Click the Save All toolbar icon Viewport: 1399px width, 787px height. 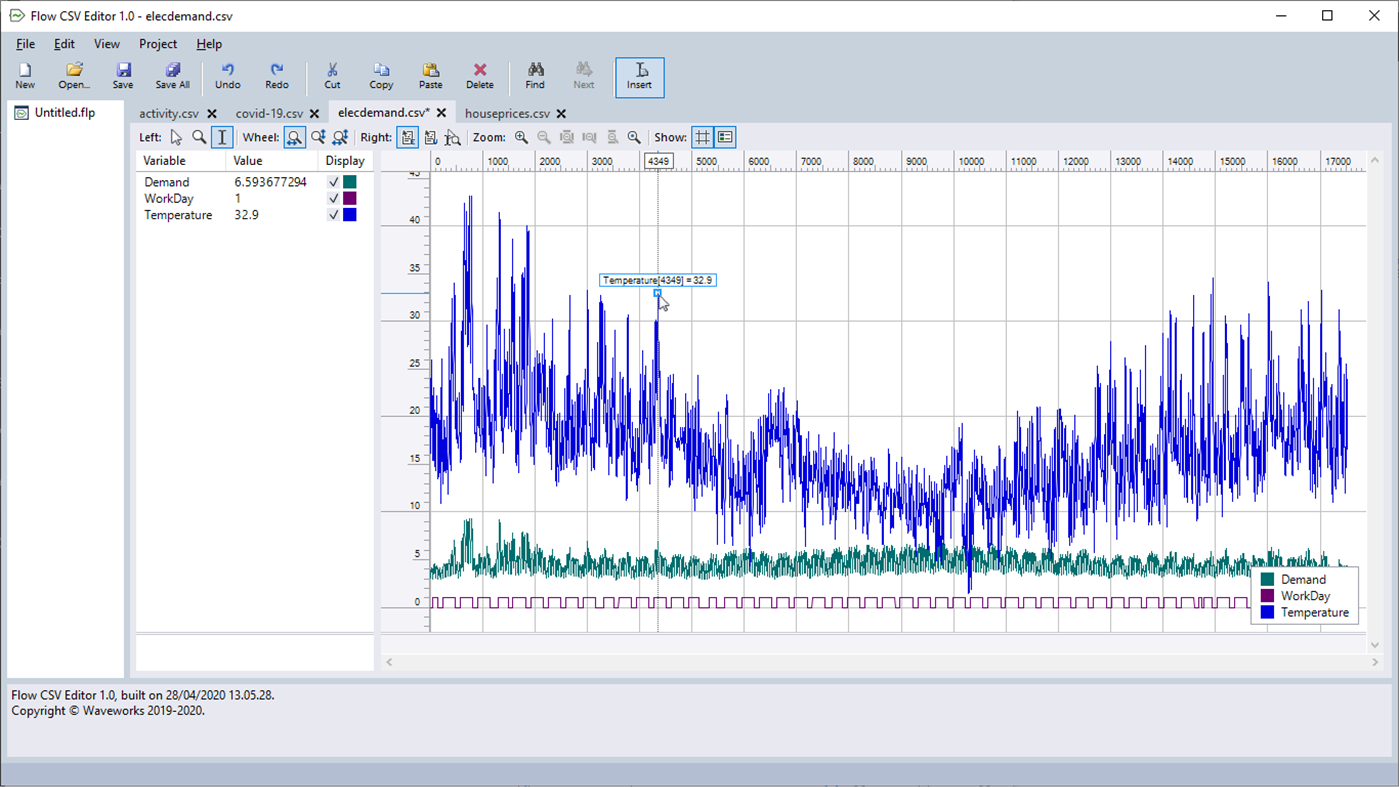171,75
